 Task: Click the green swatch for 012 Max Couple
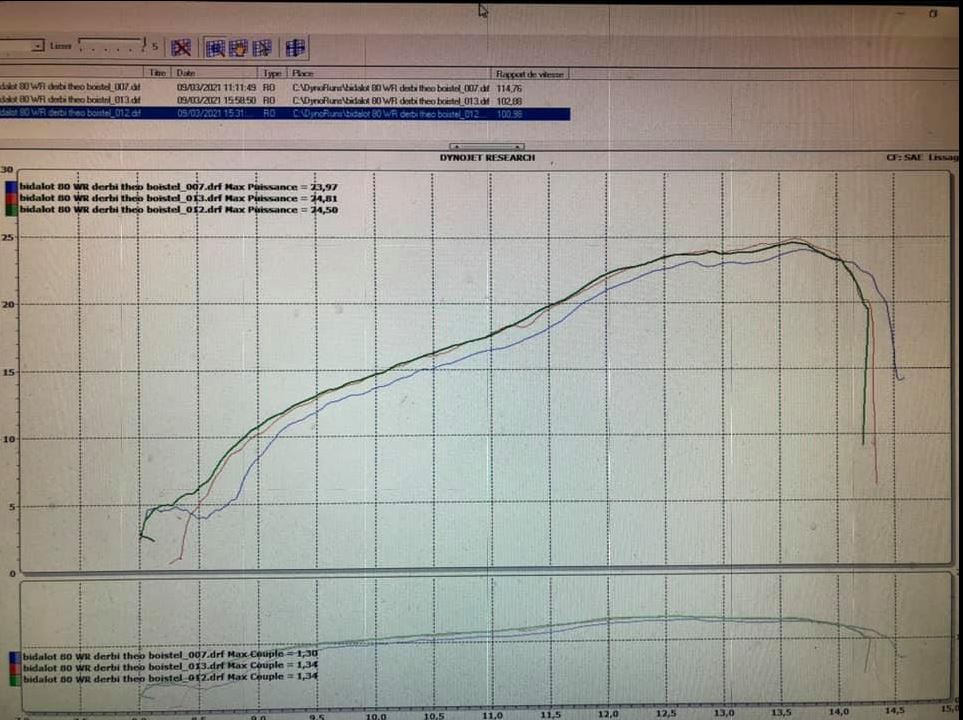tap(13, 678)
